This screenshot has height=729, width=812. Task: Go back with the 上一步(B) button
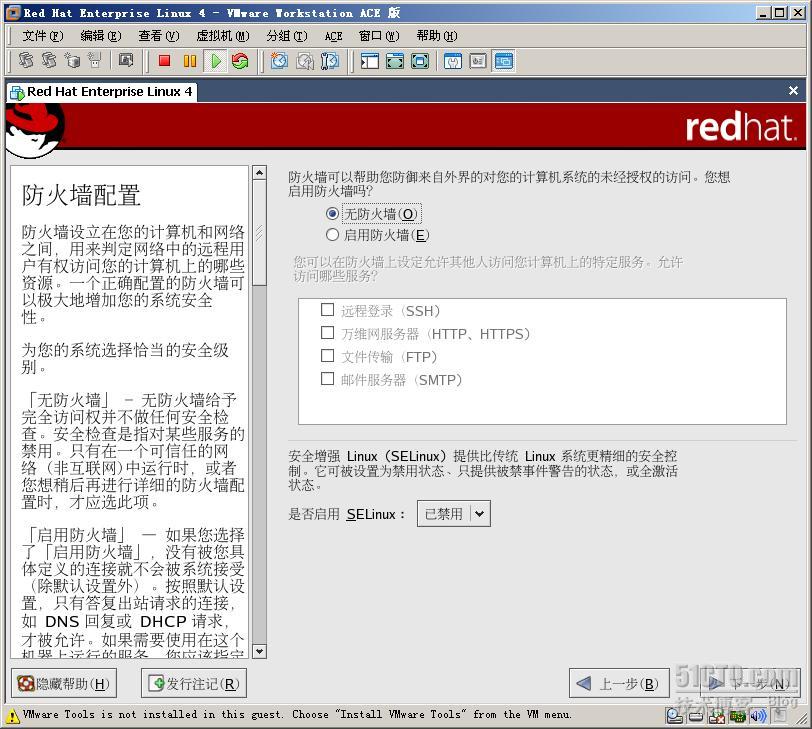click(618, 683)
